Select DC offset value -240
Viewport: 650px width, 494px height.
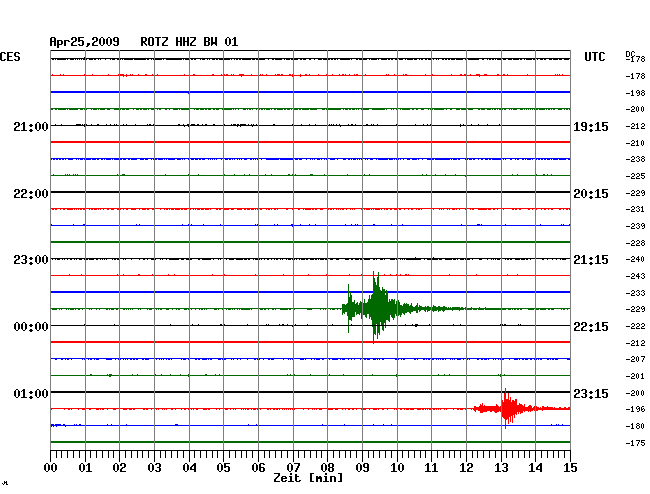coord(635,259)
